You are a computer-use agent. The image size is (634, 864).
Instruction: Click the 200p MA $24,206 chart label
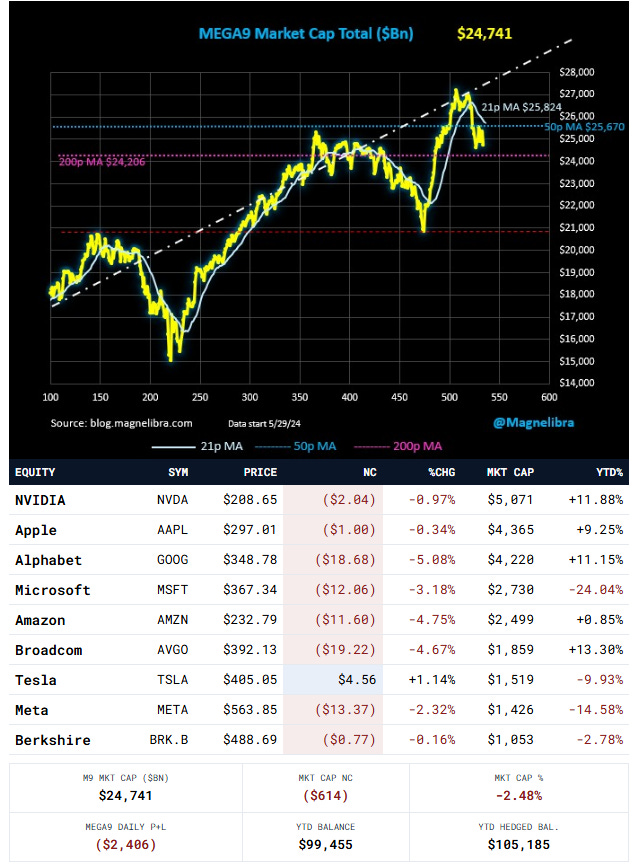(x=102, y=162)
